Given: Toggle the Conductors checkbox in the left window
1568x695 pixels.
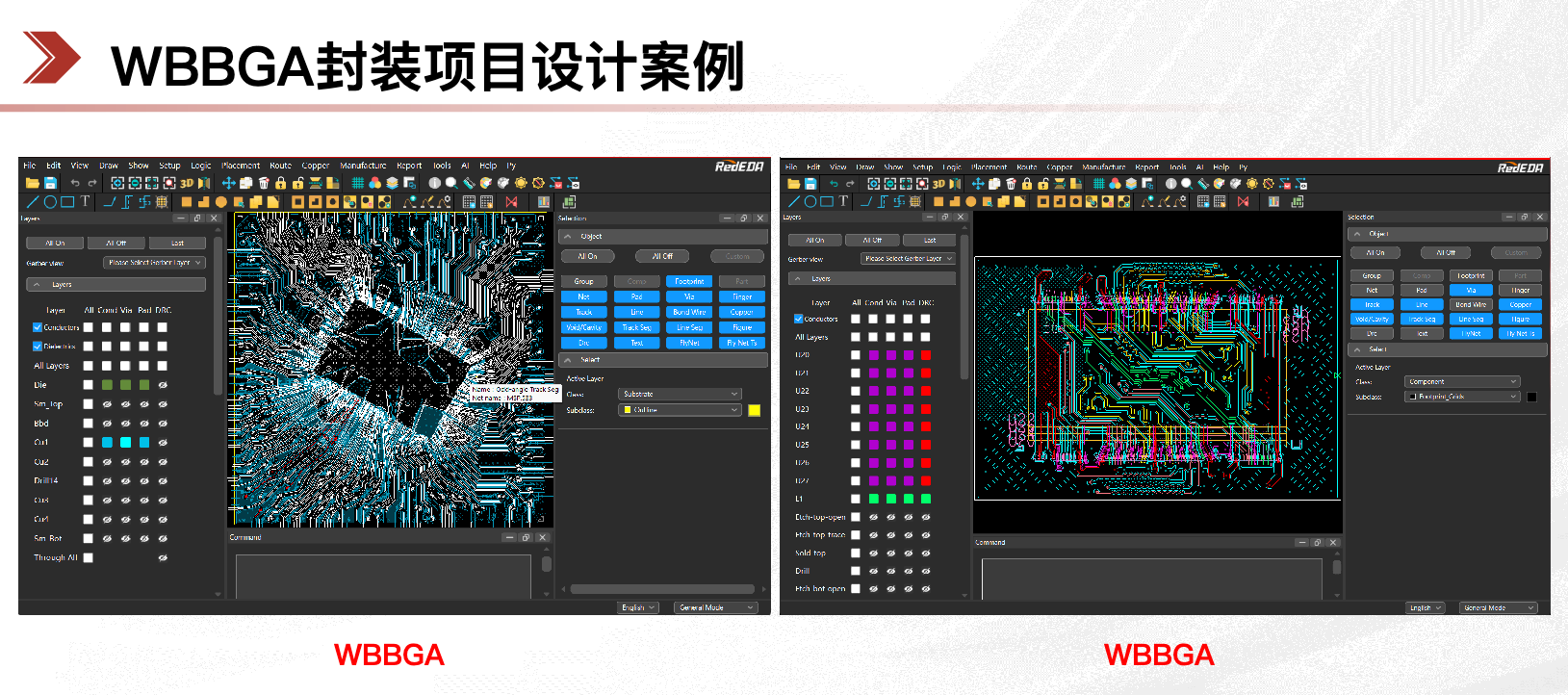Looking at the screenshot, I should [x=38, y=327].
